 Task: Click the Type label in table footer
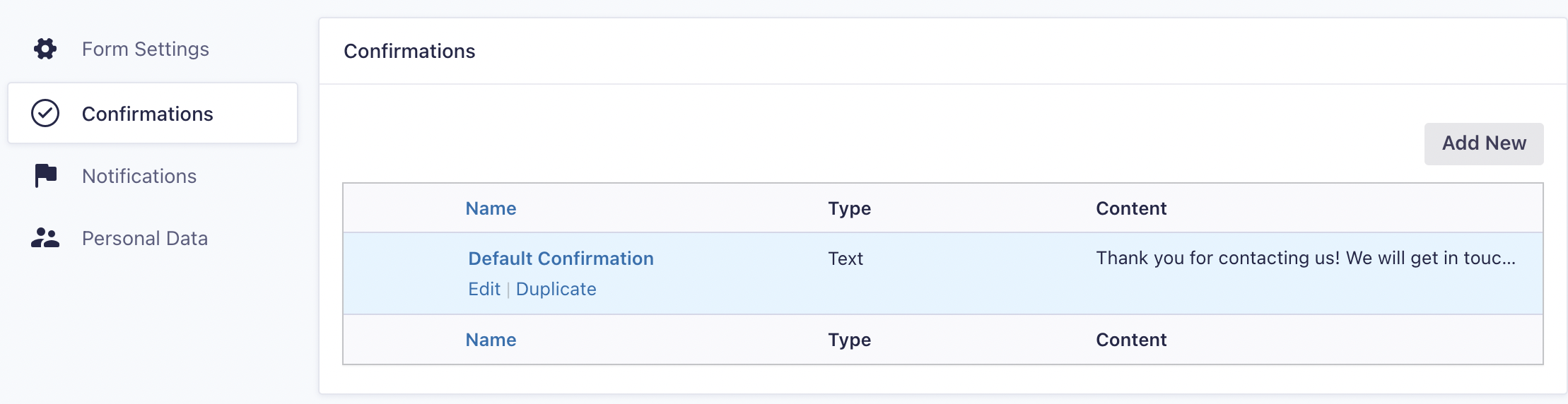(x=849, y=340)
